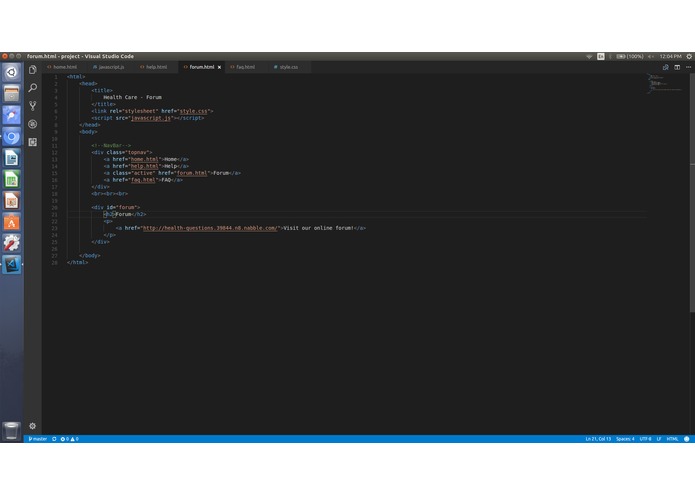Open the Extensions view in the activity bar

pyautogui.click(x=32, y=142)
